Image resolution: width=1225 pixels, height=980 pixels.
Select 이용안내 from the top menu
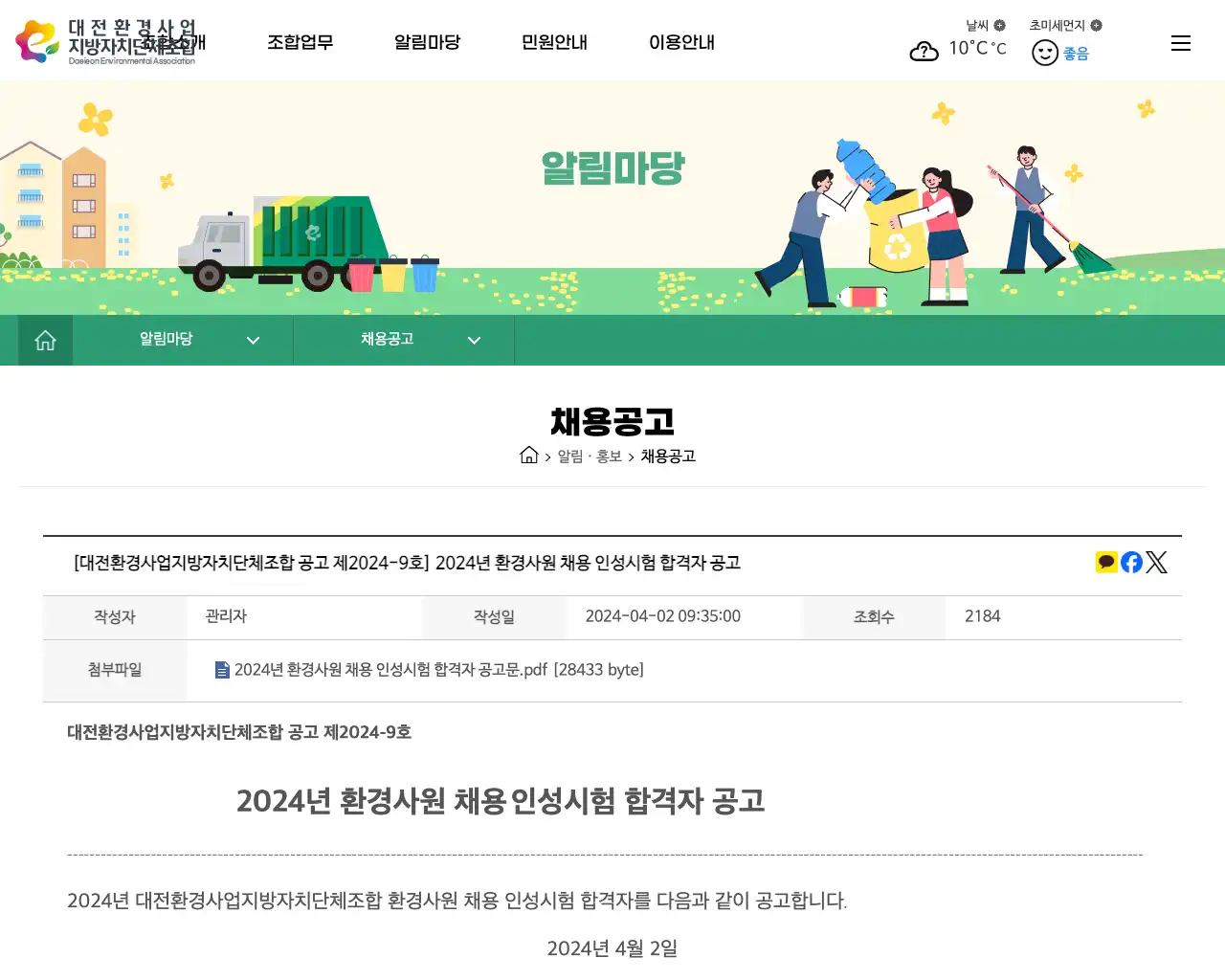tap(681, 42)
